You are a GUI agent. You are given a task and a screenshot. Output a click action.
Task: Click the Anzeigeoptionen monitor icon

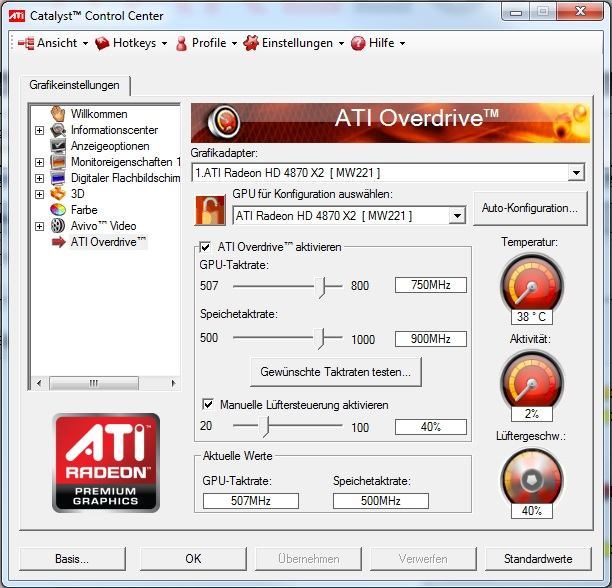coord(58,146)
